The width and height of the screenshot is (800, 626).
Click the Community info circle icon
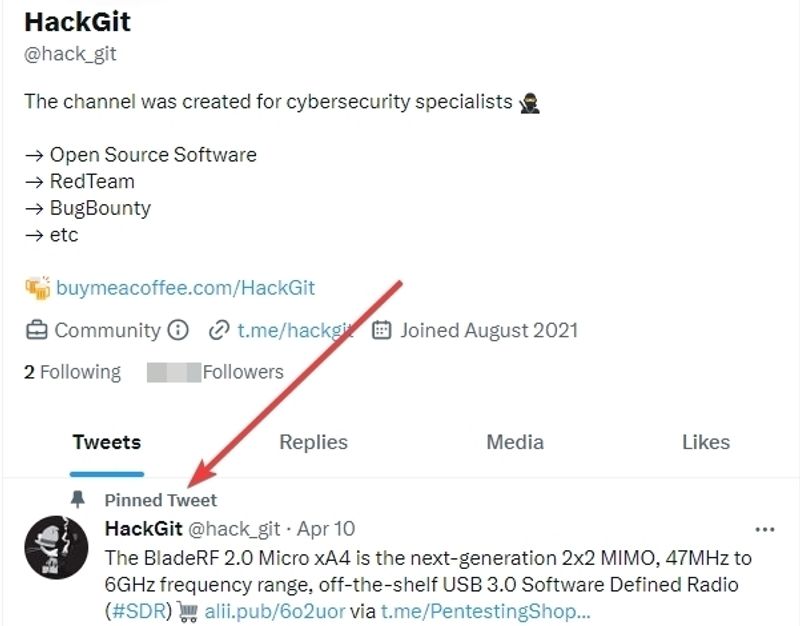pyautogui.click(x=178, y=330)
